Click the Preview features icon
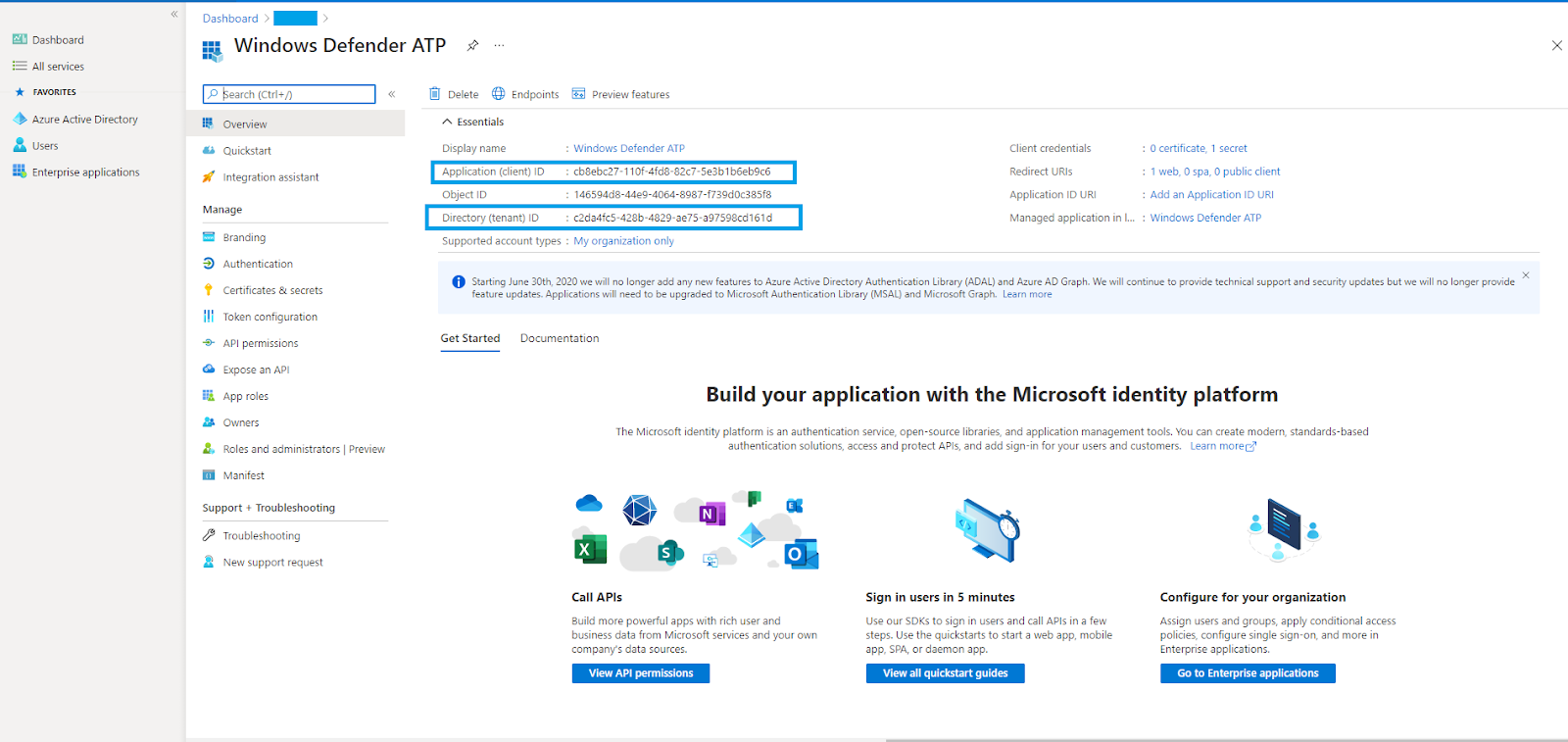Viewport: 1568px width, 742px height. 578,94
